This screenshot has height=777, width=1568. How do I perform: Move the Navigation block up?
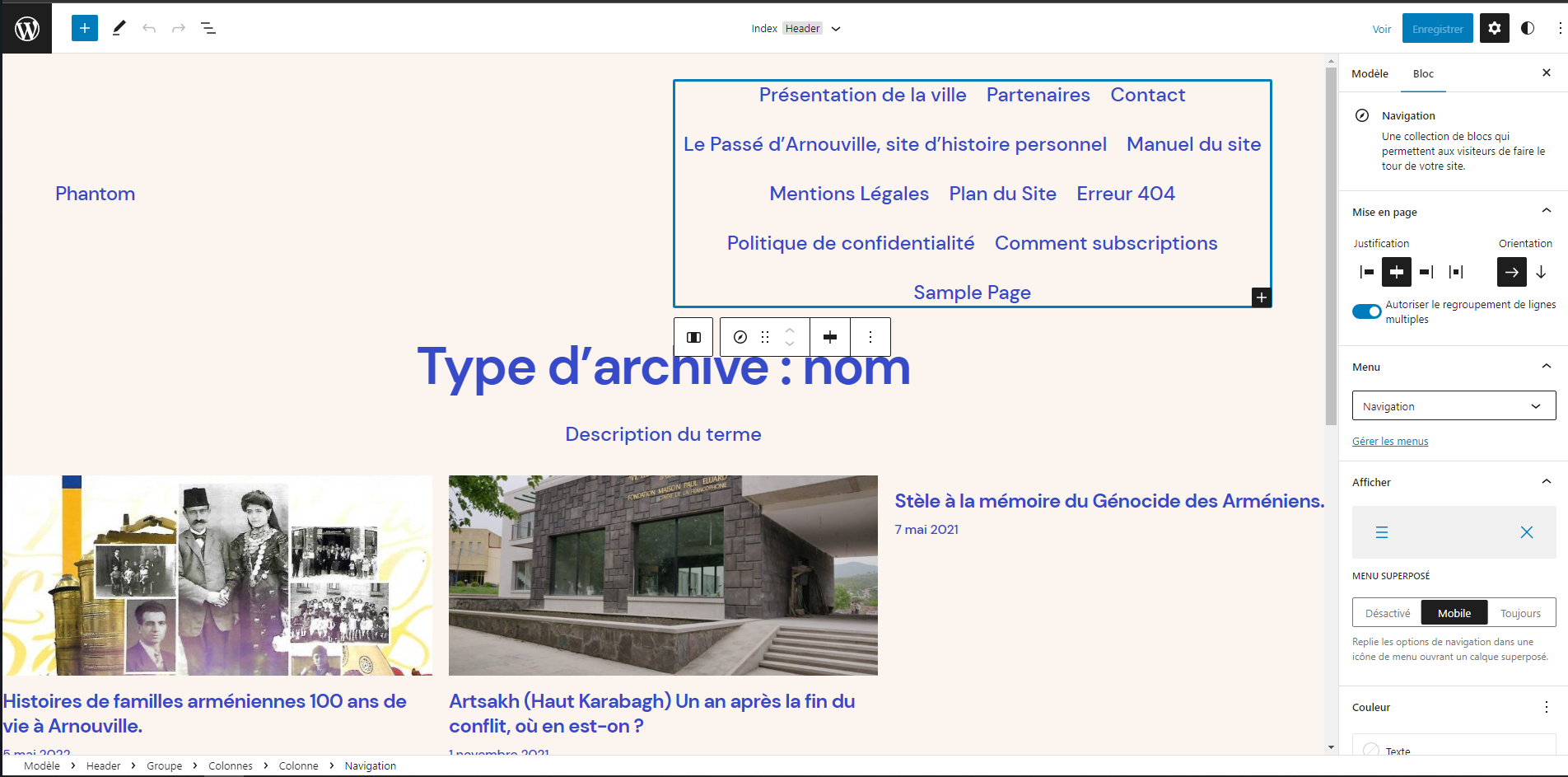790,330
